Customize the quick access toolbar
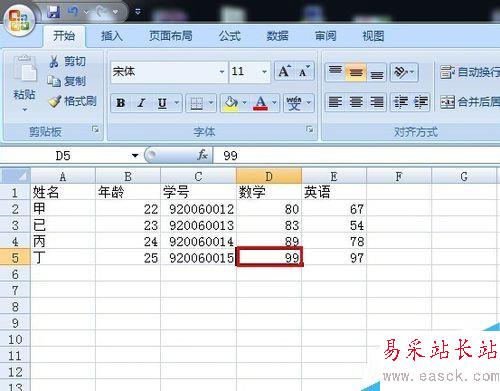This screenshot has height=391, width=500. (x=137, y=12)
